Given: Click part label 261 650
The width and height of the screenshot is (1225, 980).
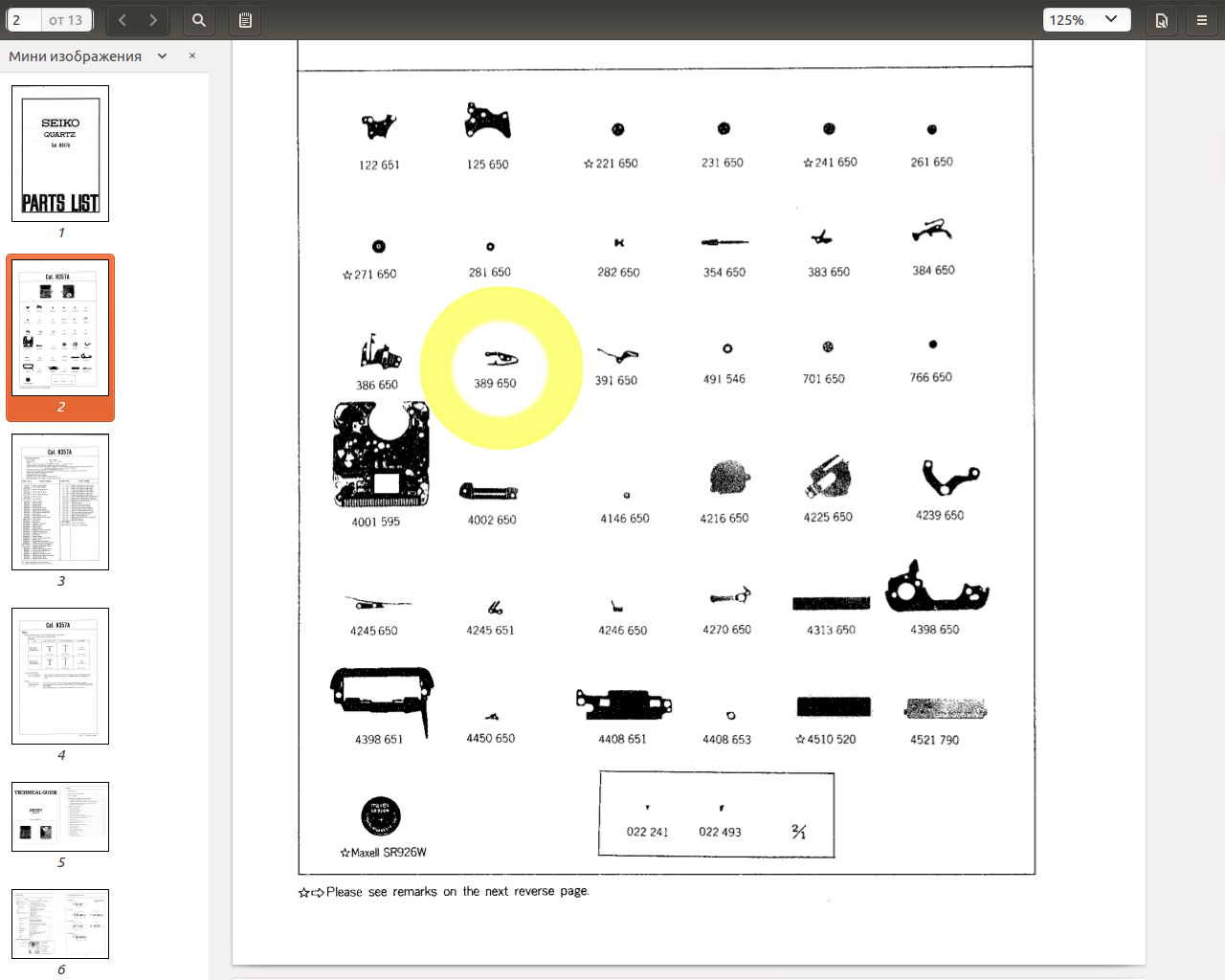Looking at the screenshot, I should [x=931, y=162].
